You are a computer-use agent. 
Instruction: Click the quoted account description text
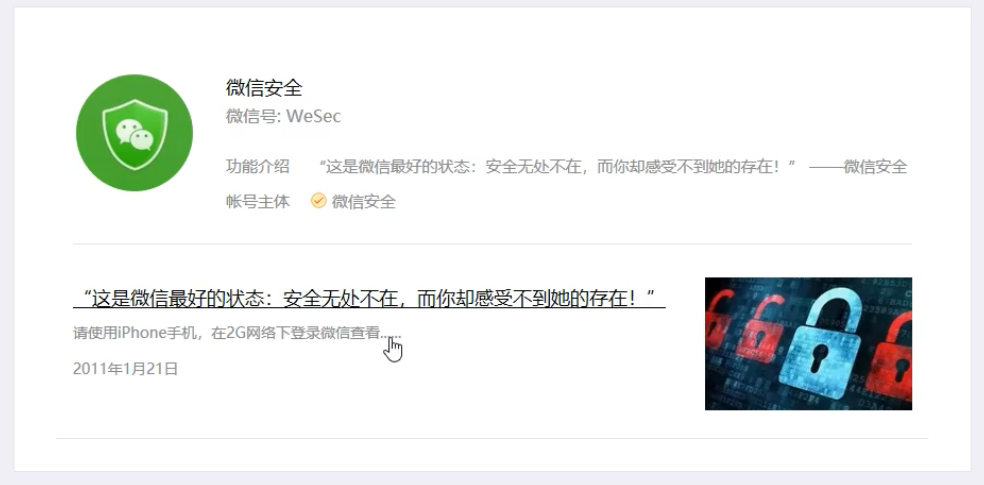click(x=557, y=166)
